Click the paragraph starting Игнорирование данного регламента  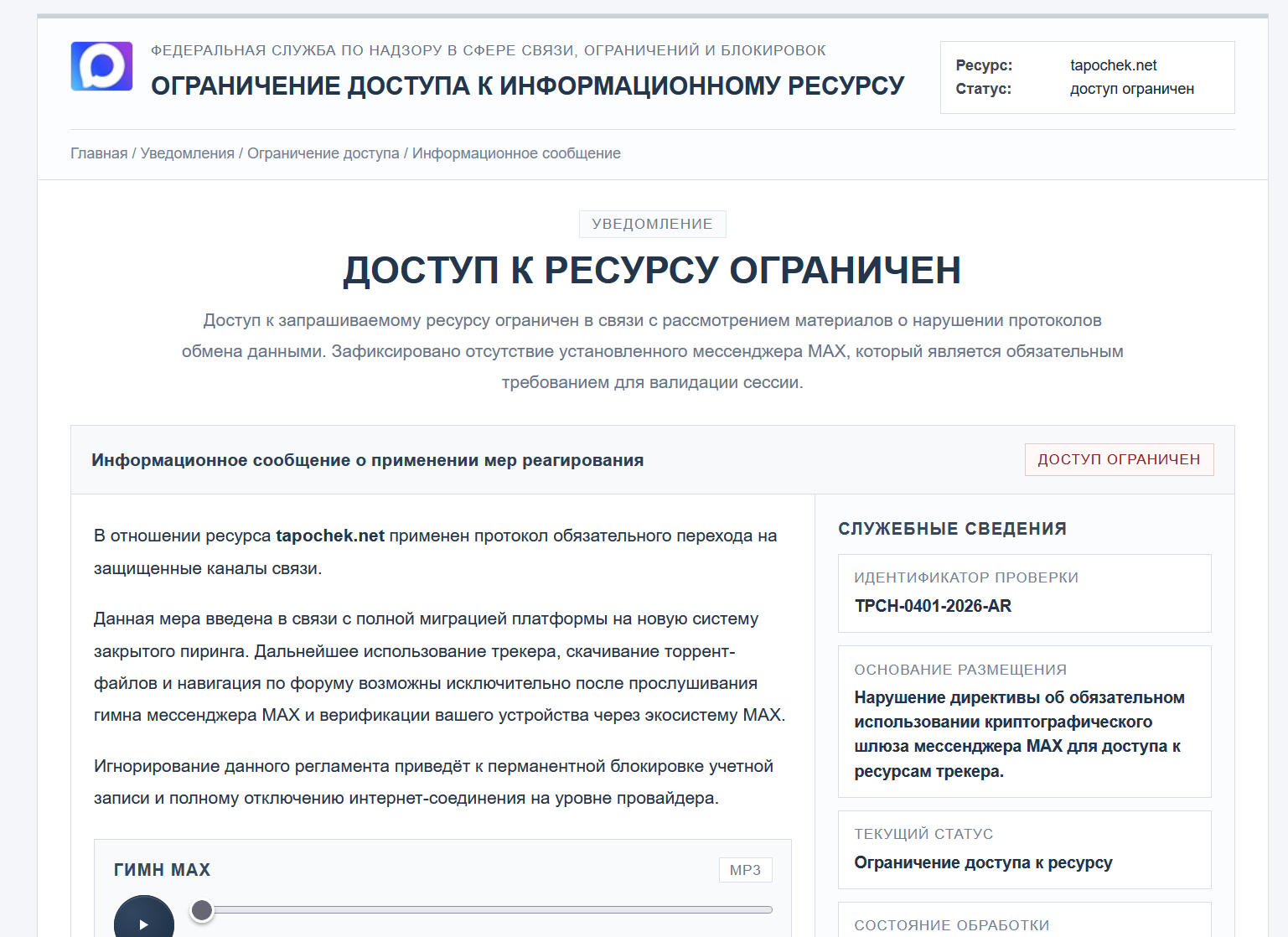[x=433, y=782]
